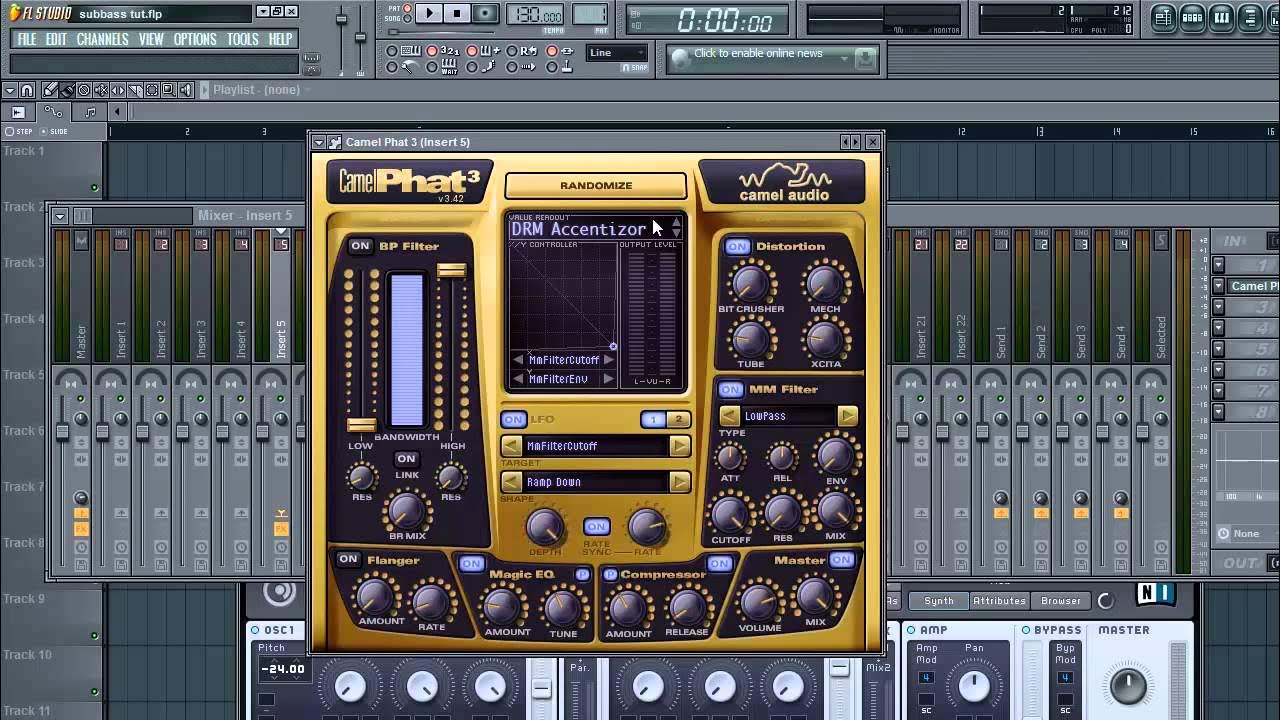Screen dimensions: 1280x720
Task: Click right arrow of X controller MmFilterCutoff
Action: (x=608, y=360)
